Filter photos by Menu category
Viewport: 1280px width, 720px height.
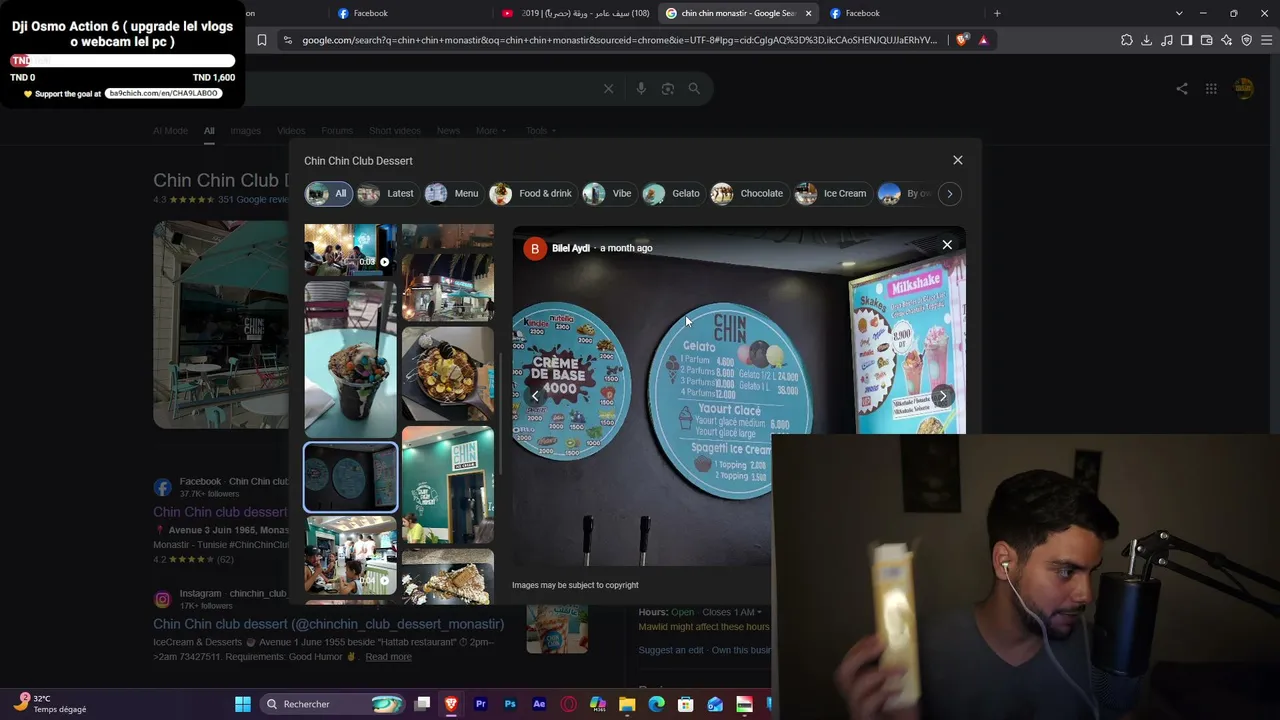point(452,194)
